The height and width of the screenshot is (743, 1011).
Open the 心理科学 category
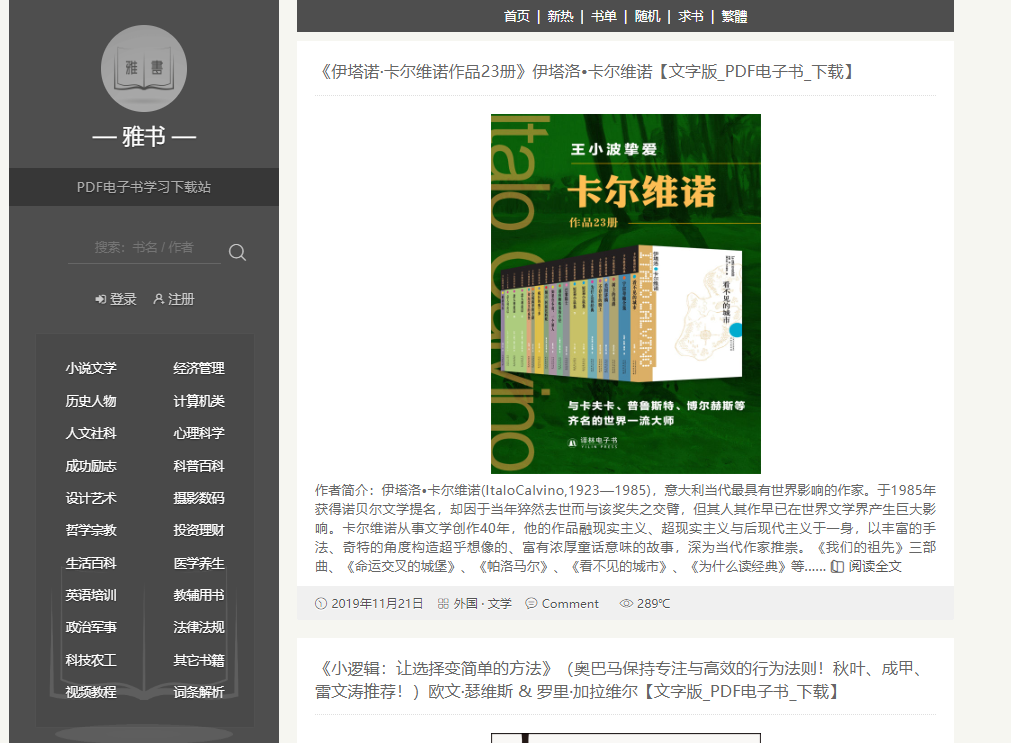tap(199, 433)
